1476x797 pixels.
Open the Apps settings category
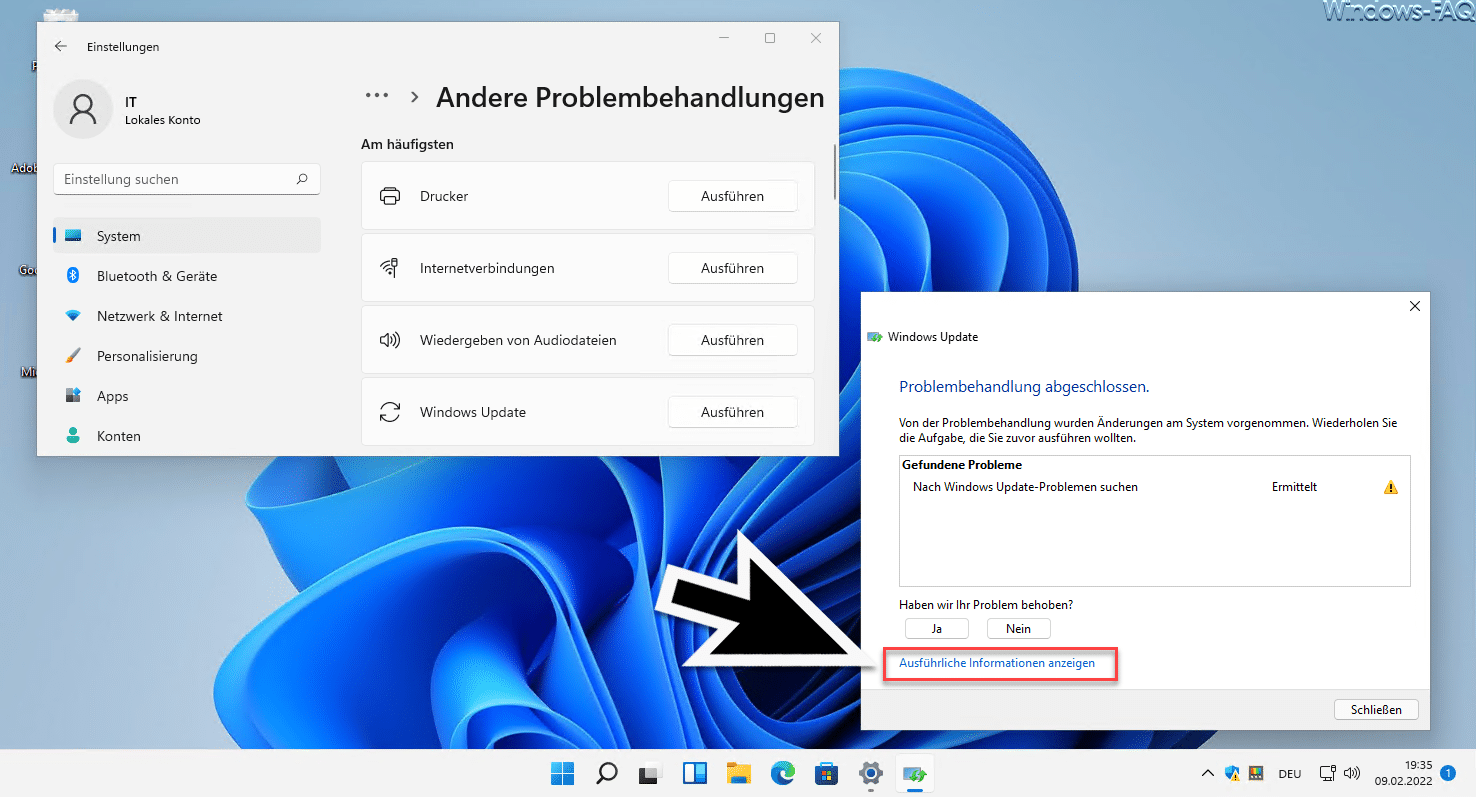(x=187, y=396)
